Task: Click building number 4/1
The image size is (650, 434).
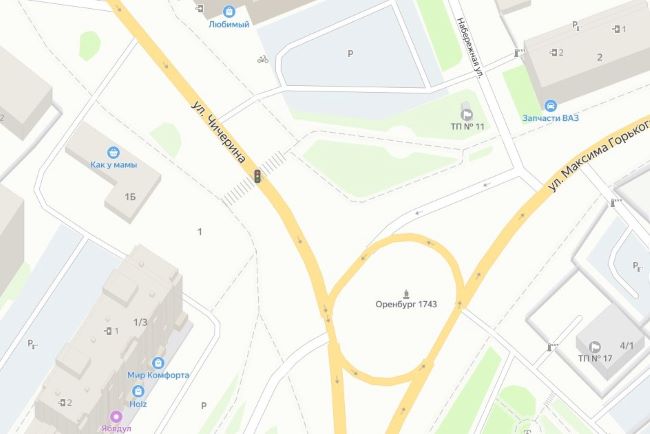Action: pos(627,345)
